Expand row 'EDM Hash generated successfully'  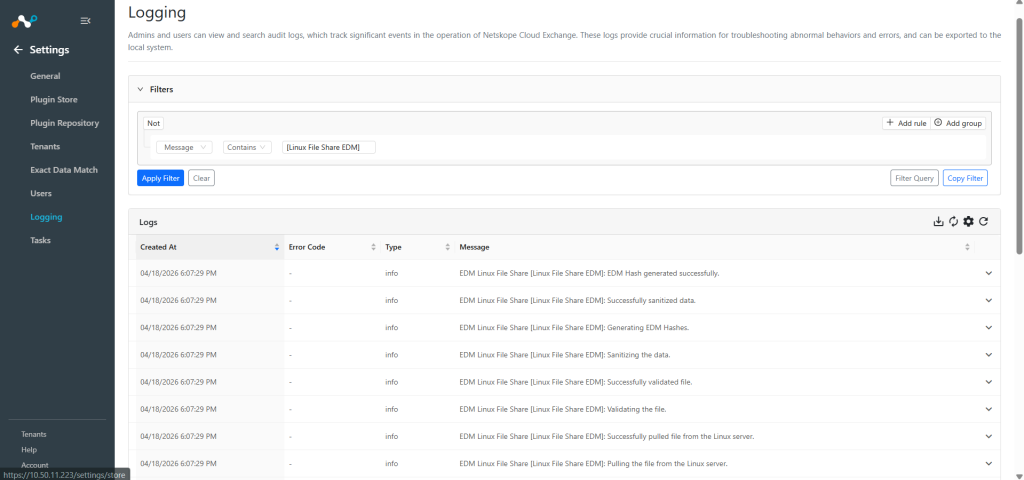pyautogui.click(x=988, y=274)
